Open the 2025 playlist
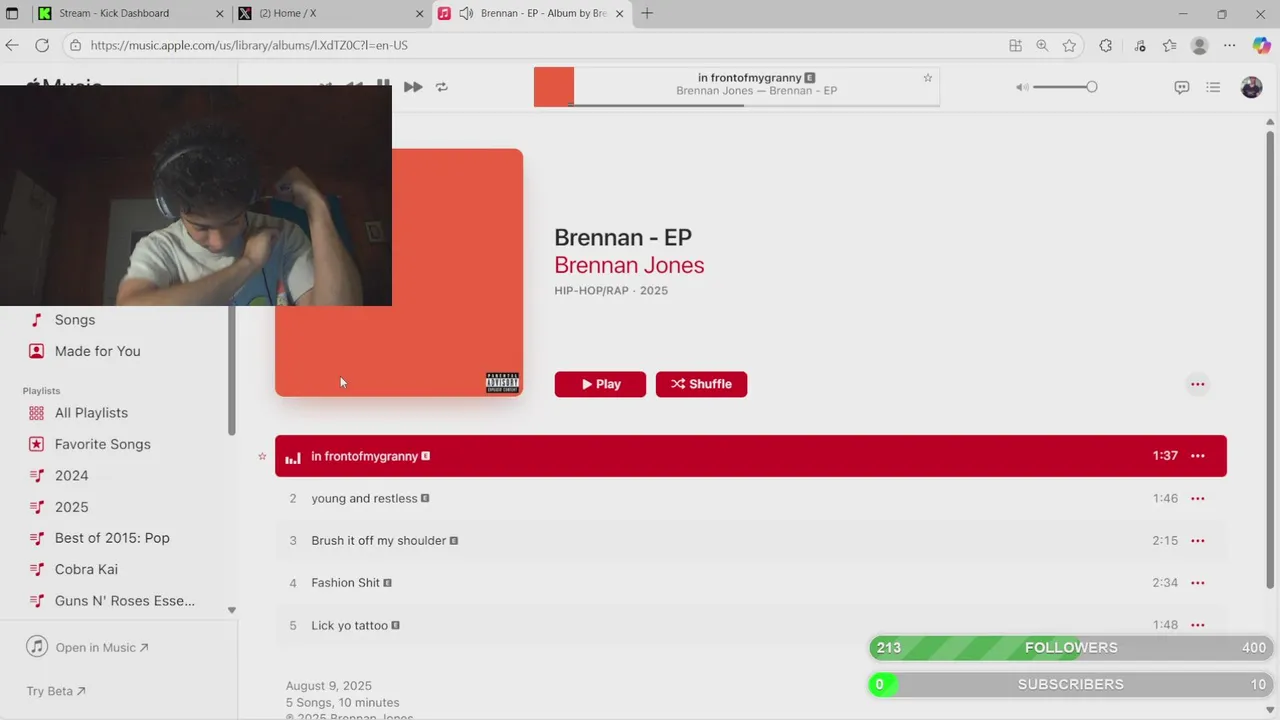Screen dimensions: 1280x720 click(71, 507)
